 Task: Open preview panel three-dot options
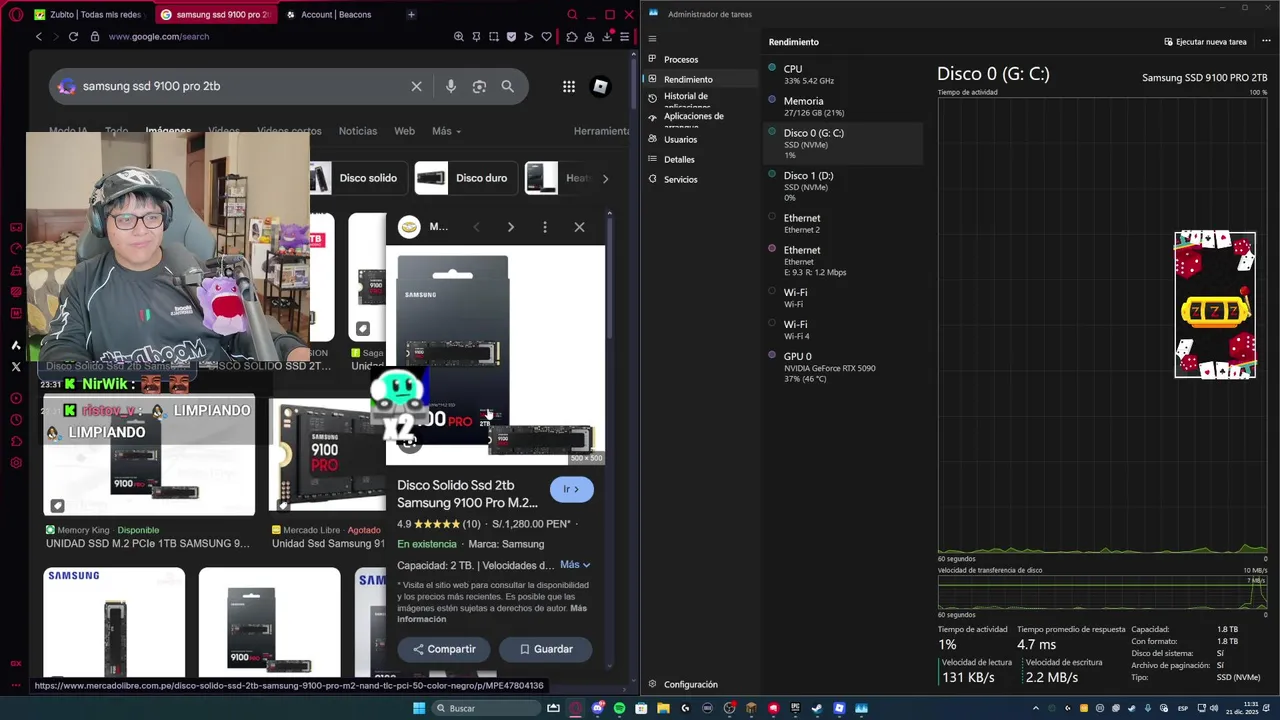coord(545,227)
